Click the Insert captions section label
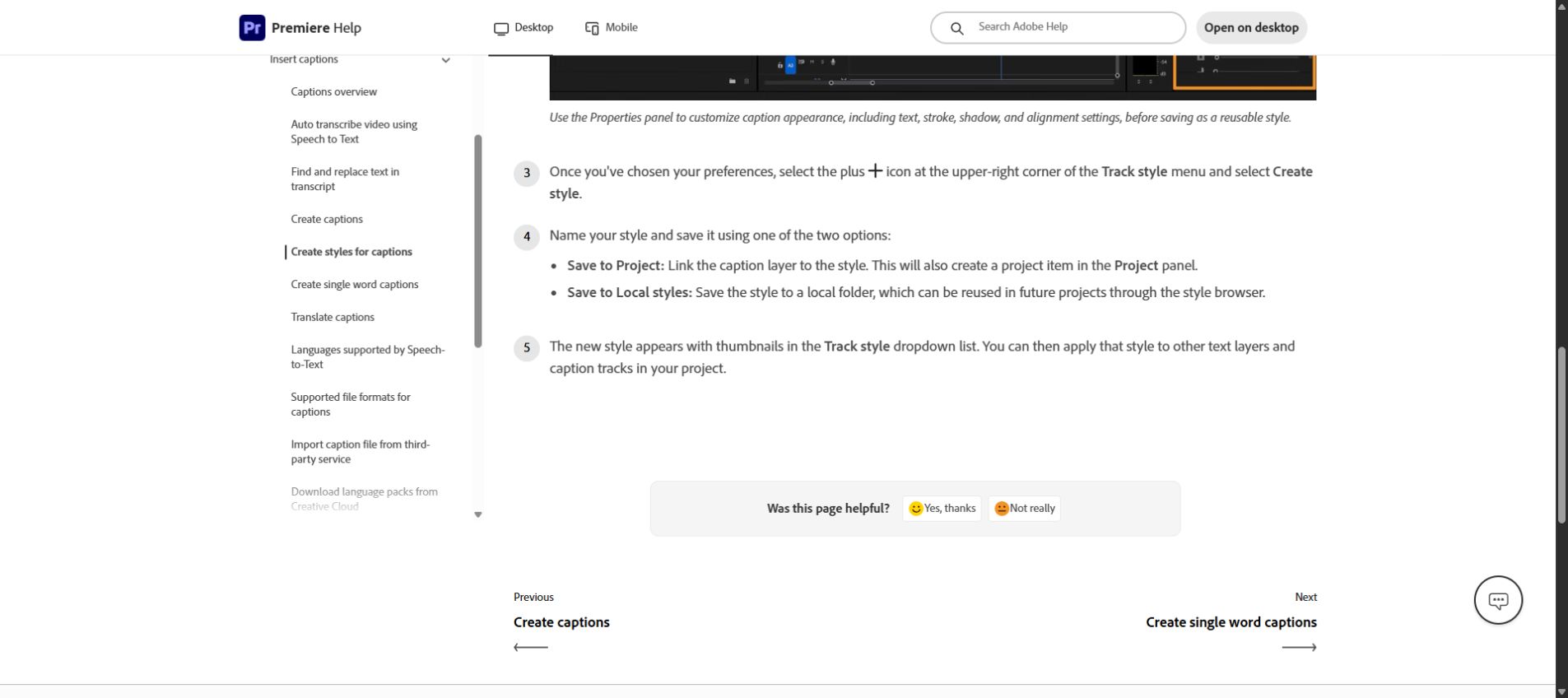Screen dimensions: 1568x698 pyautogui.click(x=304, y=59)
